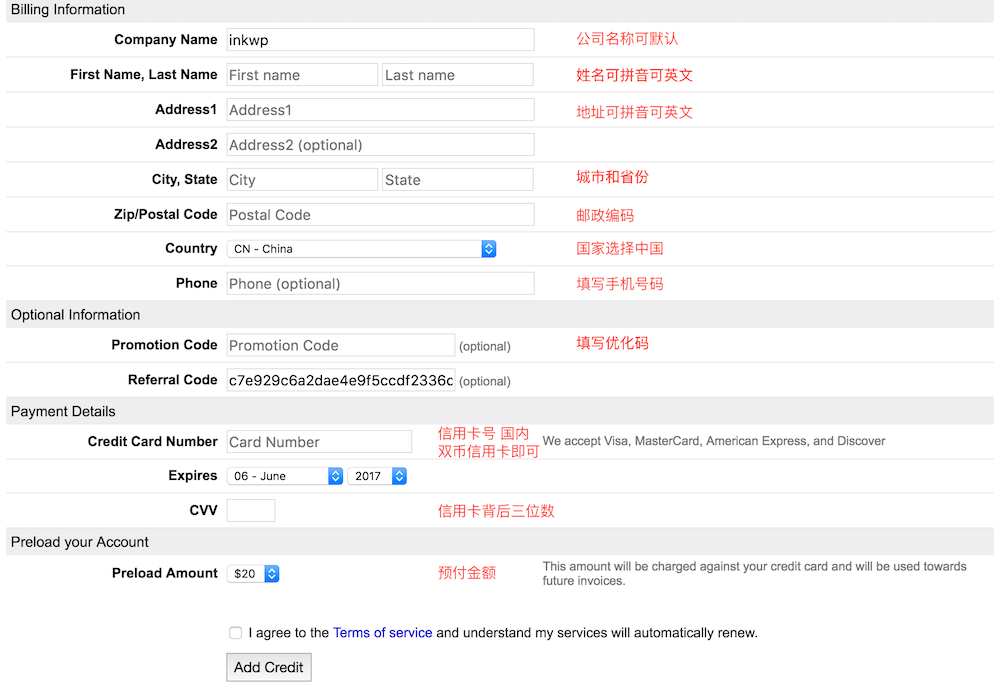Screen dimensions: 1000x695
Task: Check the Terms of service agreement checkbox
Action: 235,633
